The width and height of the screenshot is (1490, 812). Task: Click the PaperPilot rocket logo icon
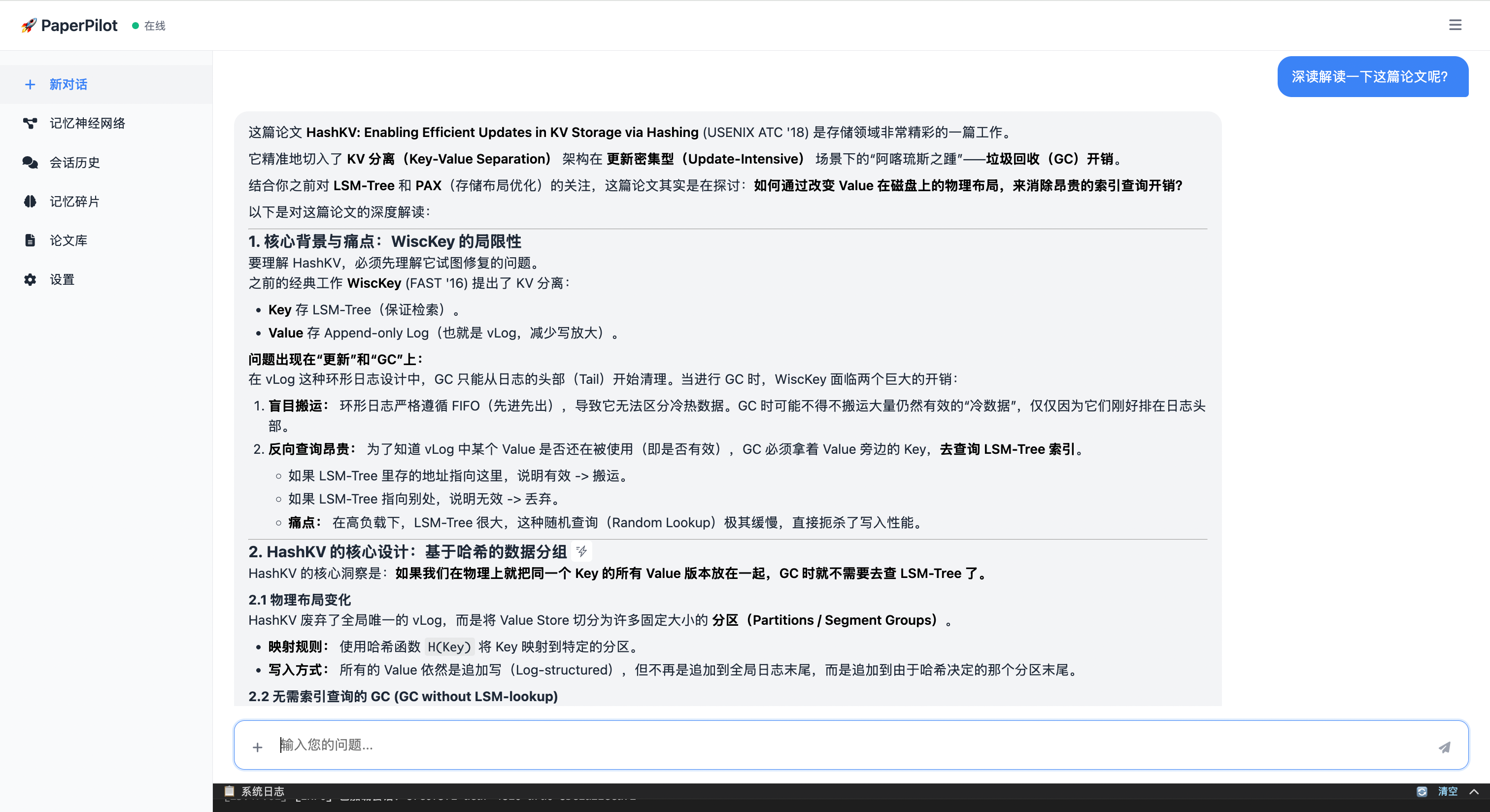(x=29, y=26)
